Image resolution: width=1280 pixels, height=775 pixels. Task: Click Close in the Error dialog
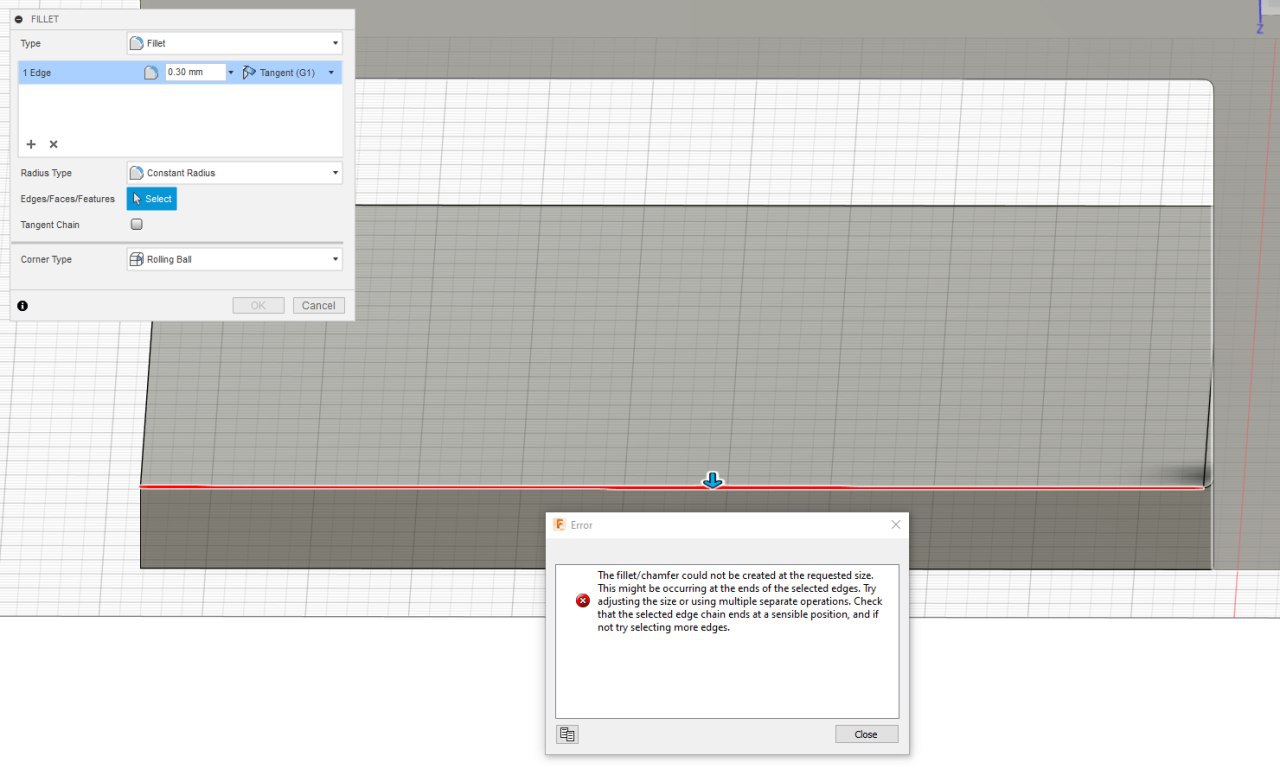coord(866,734)
